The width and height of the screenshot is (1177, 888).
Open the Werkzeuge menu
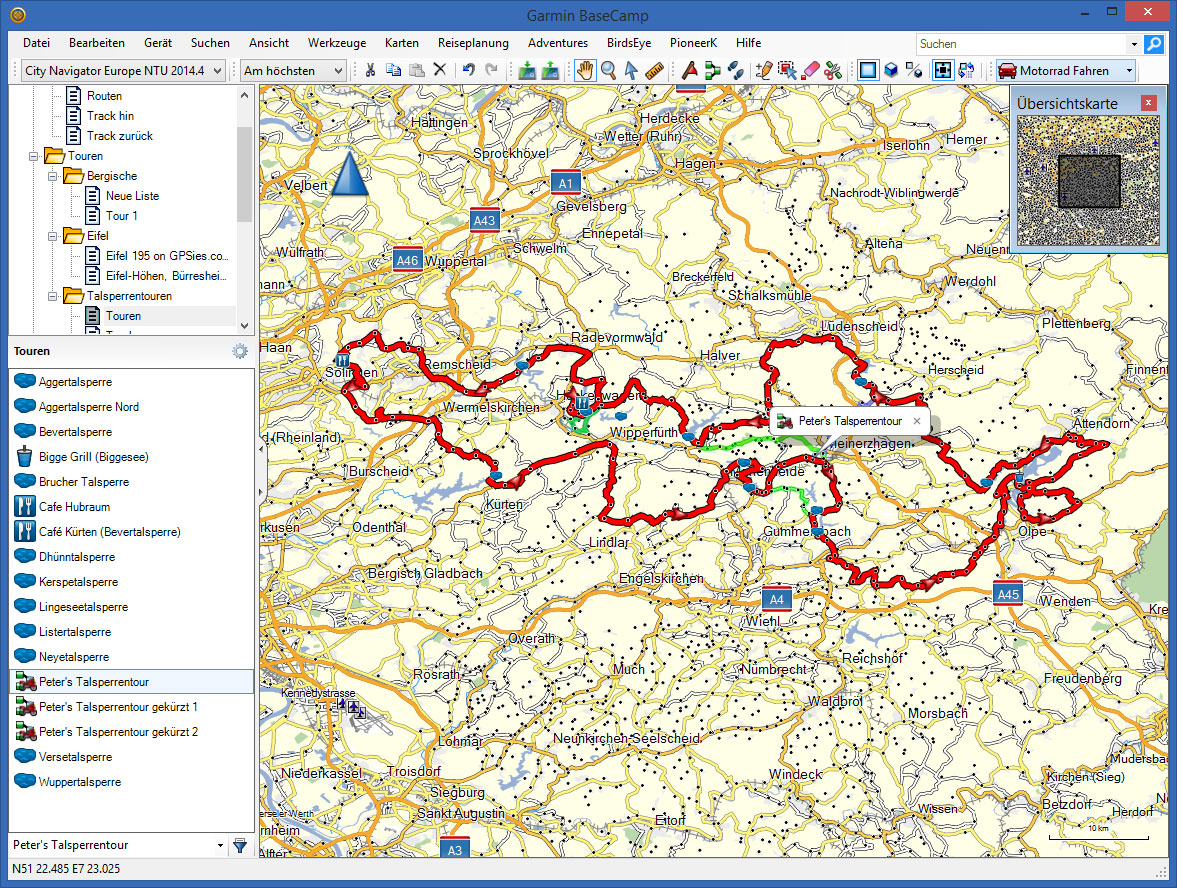click(337, 43)
